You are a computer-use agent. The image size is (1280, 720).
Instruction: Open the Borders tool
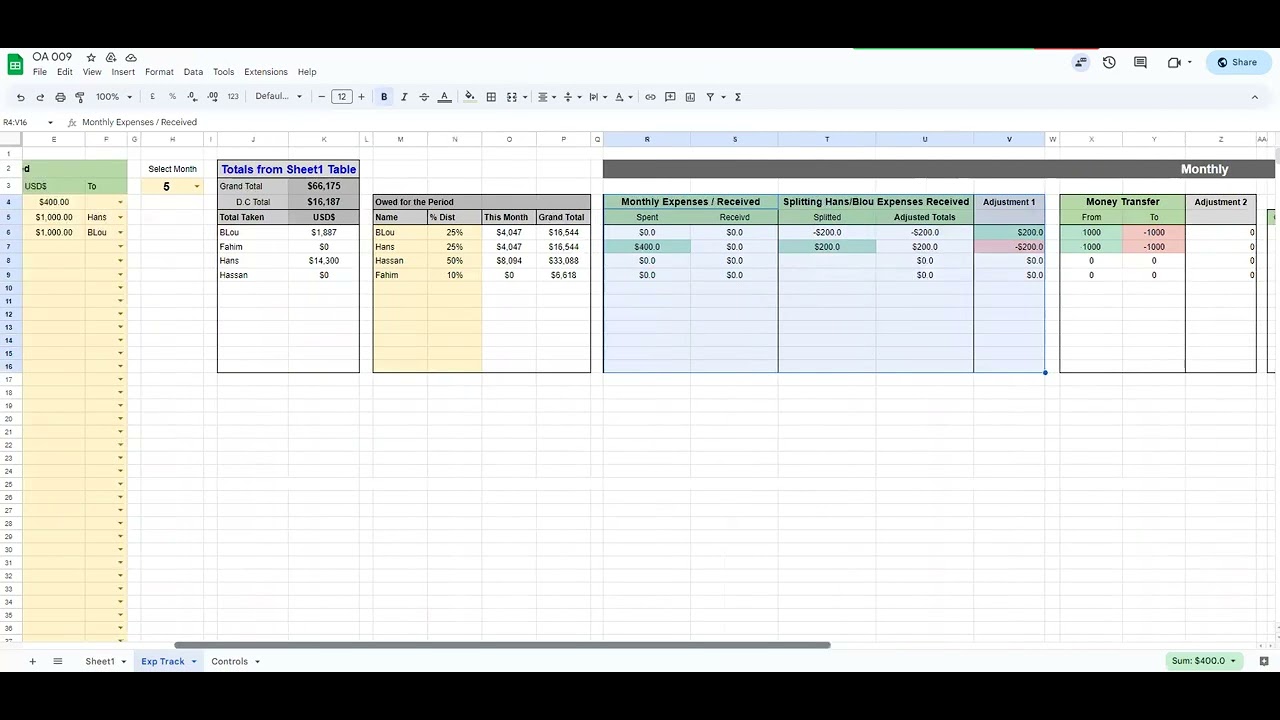(x=491, y=97)
